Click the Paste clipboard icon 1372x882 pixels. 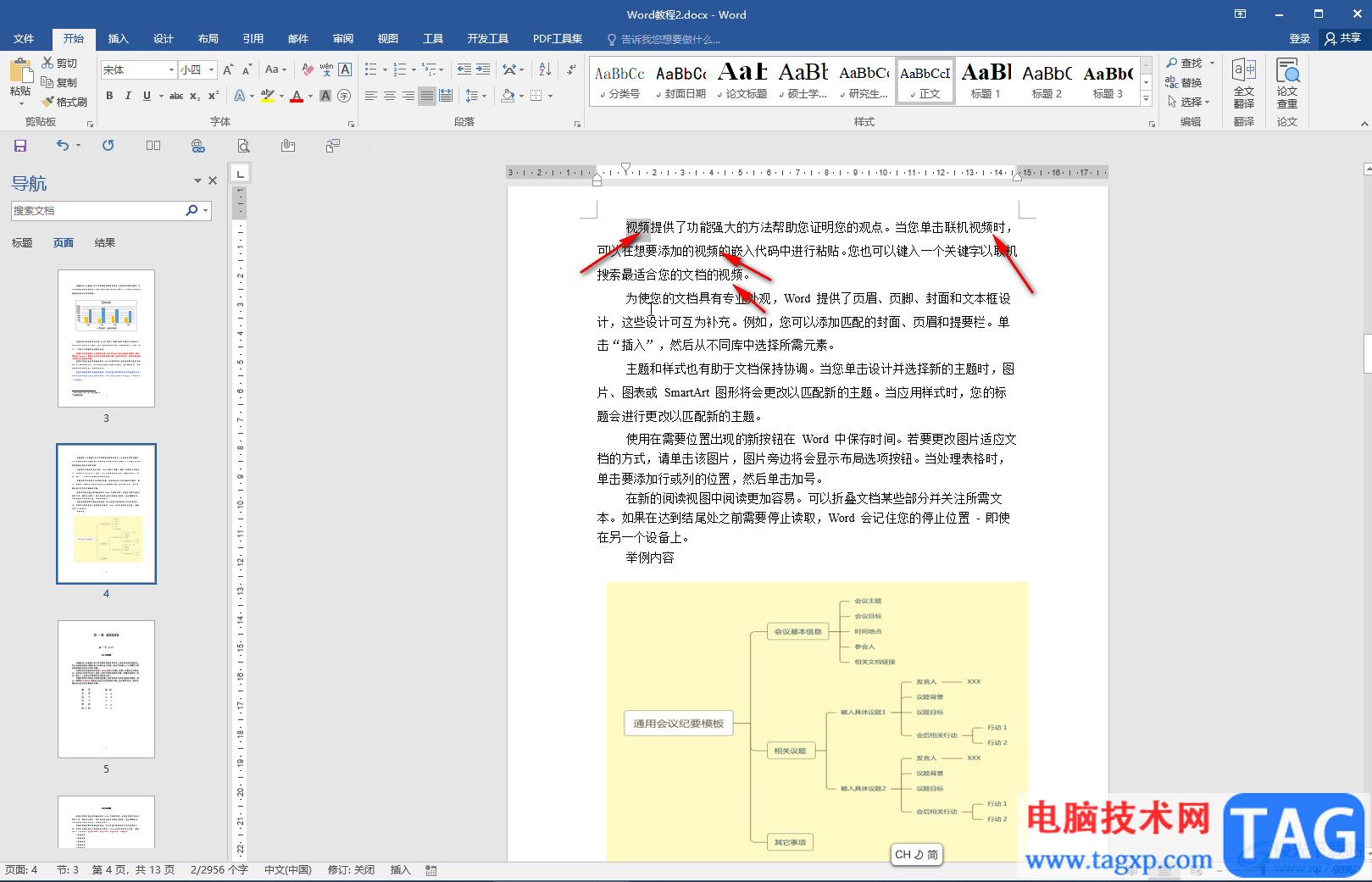pyautogui.click(x=20, y=70)
